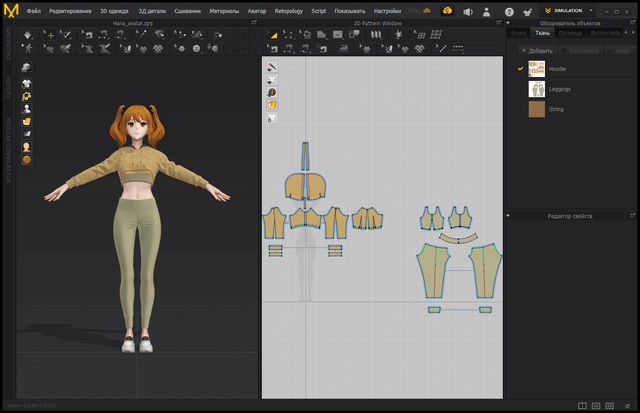The image size is (640, 413).
Task: Select the Leggings fabric thumbnail
Action: pos(537,89)
